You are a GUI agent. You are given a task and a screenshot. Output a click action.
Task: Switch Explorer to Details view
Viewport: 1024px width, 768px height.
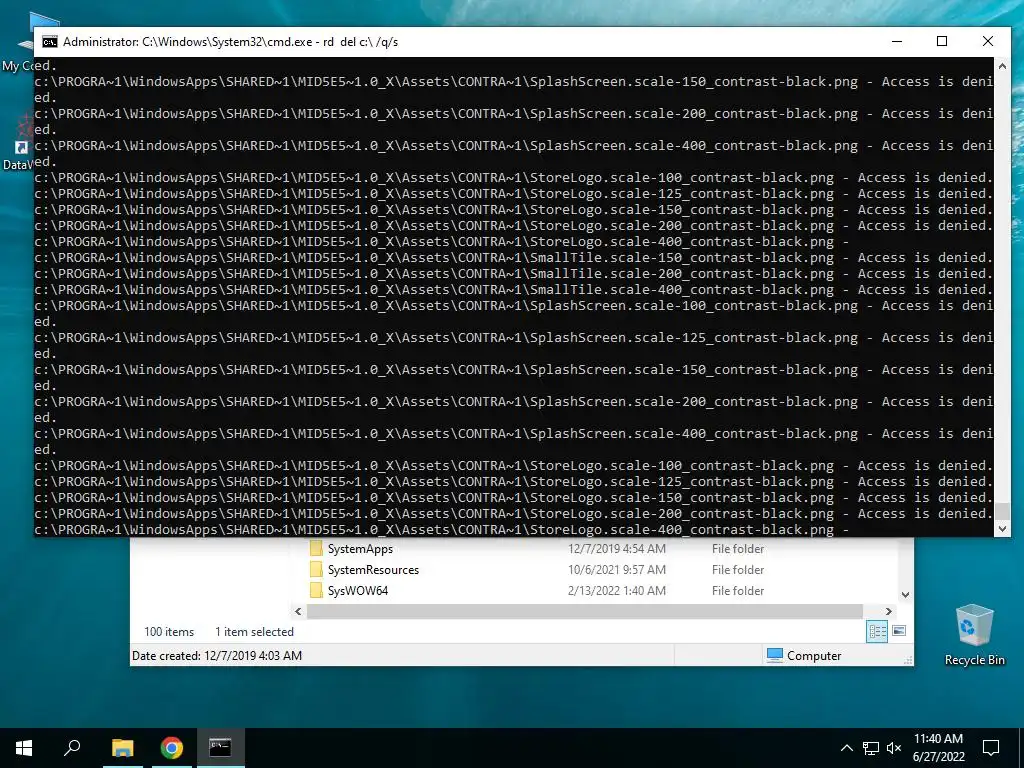click(x=877, y=631)
